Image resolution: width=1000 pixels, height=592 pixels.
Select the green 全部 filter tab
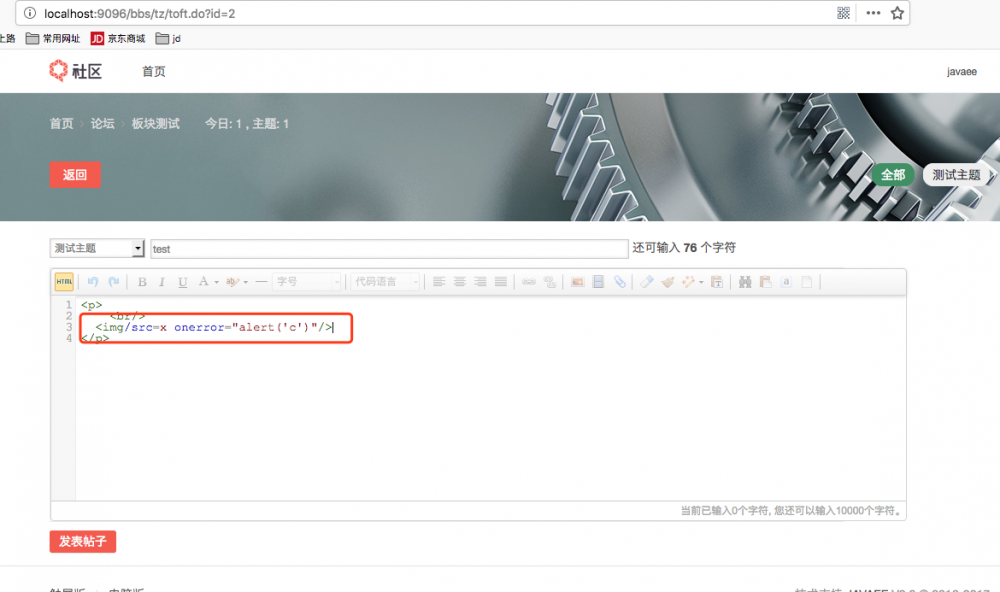pyautogui.click(x=893, y=175)
